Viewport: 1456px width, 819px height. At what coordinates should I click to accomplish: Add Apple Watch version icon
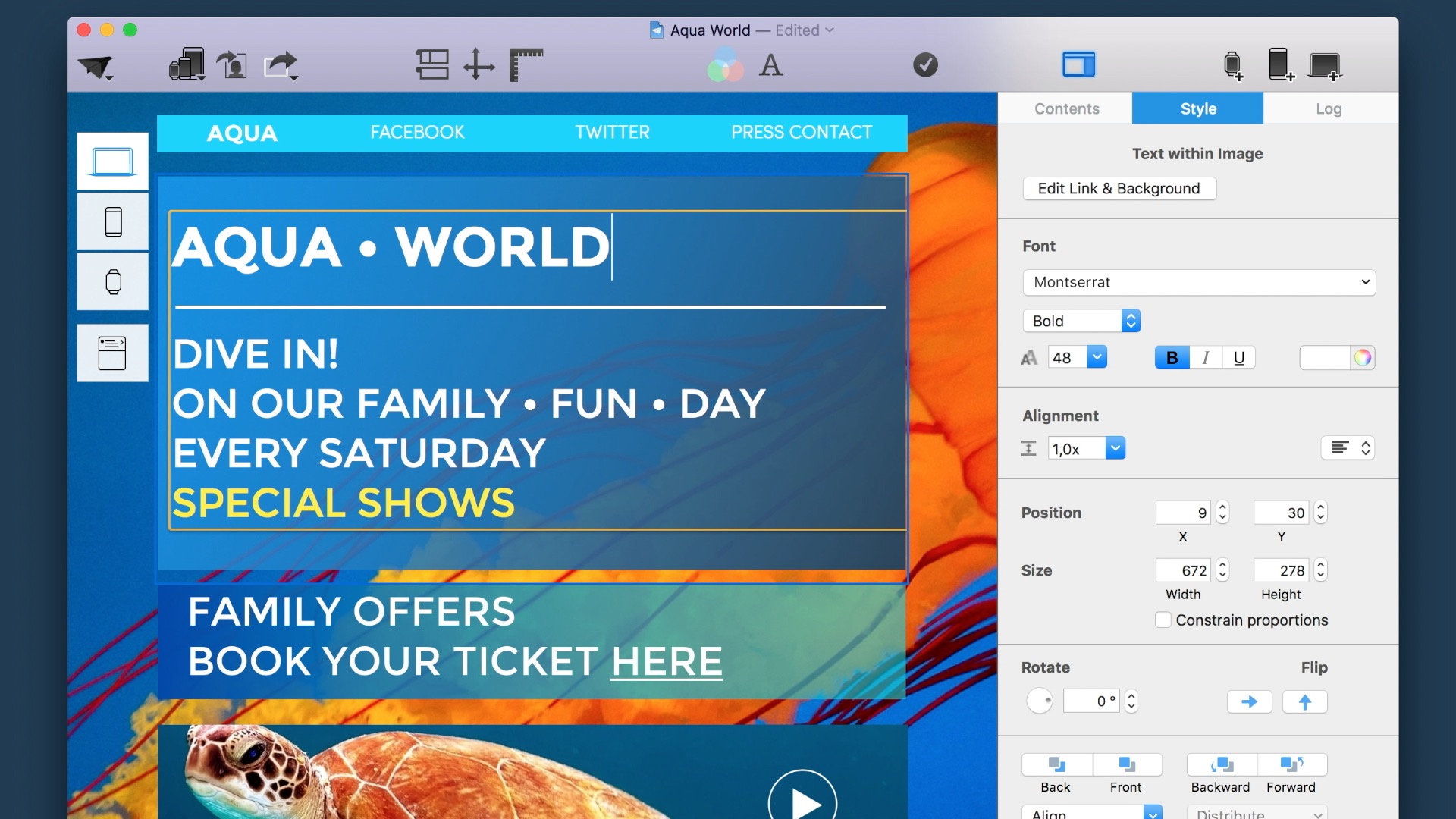(x=1234, y=65)
